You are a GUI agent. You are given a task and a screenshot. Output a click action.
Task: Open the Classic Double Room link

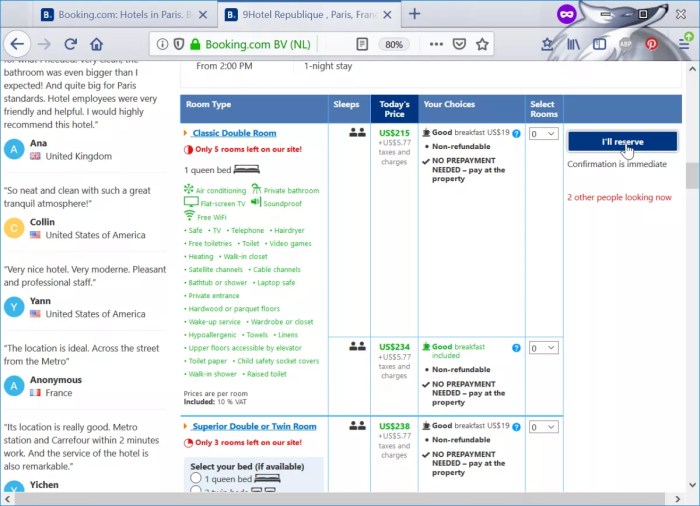[234, 133]
